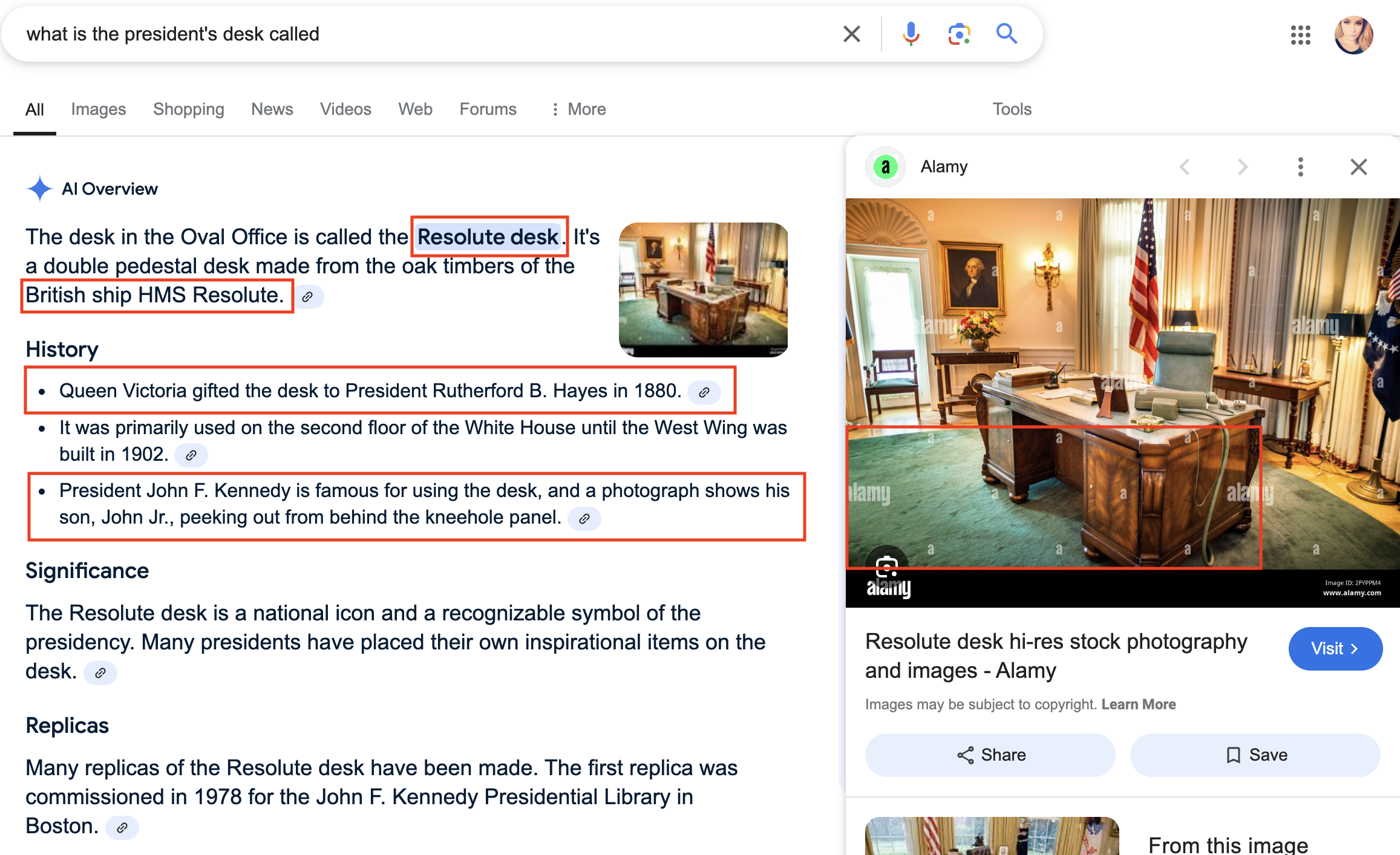Screen dimensions: 1400x855
Task: Start voice search with microphone icon
Action: click(x=911, y=34)
